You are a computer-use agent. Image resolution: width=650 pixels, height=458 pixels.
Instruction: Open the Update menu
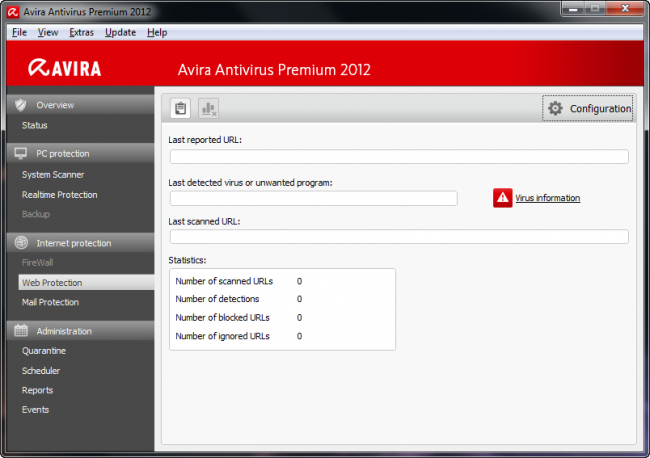120,32
